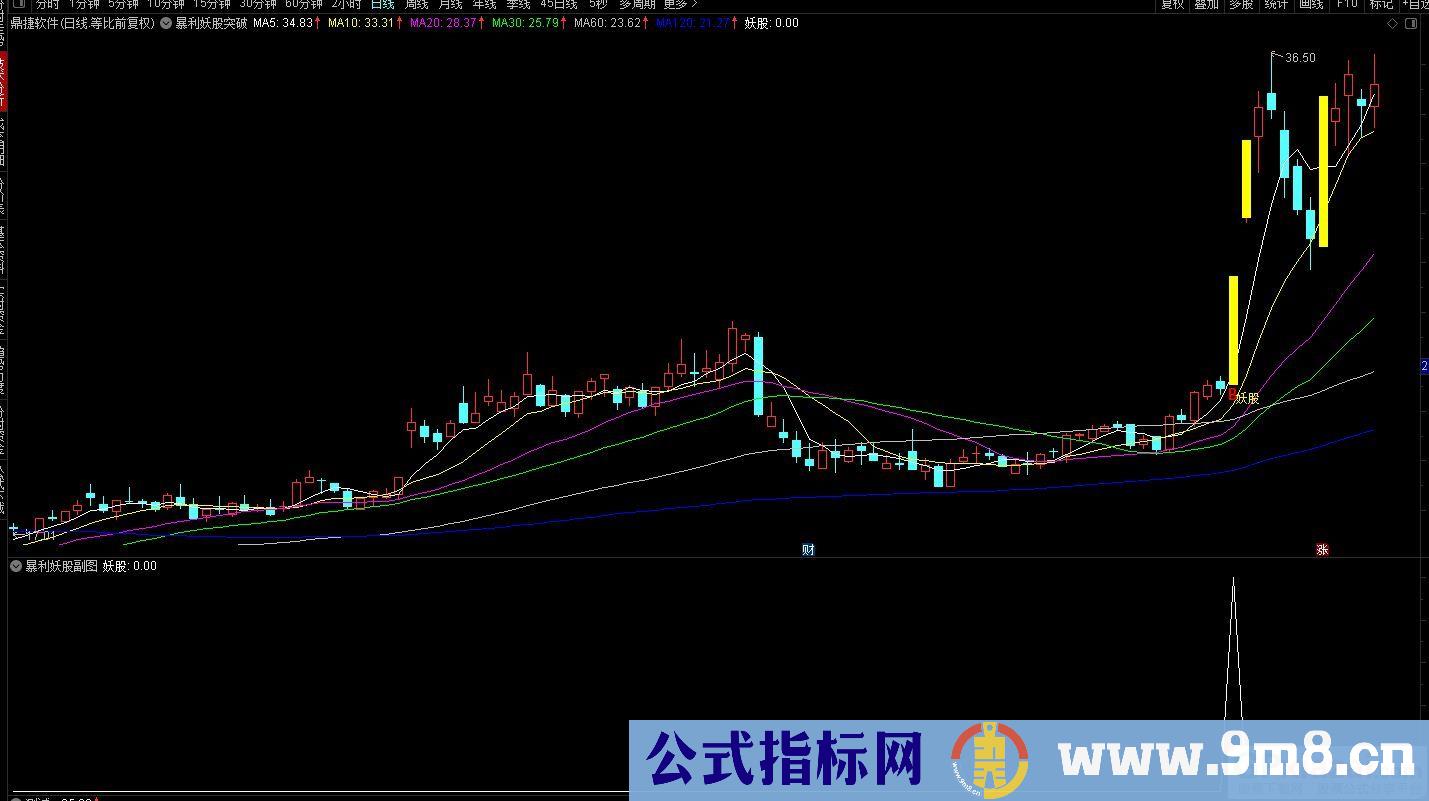Select the 30分钟 timeframe

[258, 5]
